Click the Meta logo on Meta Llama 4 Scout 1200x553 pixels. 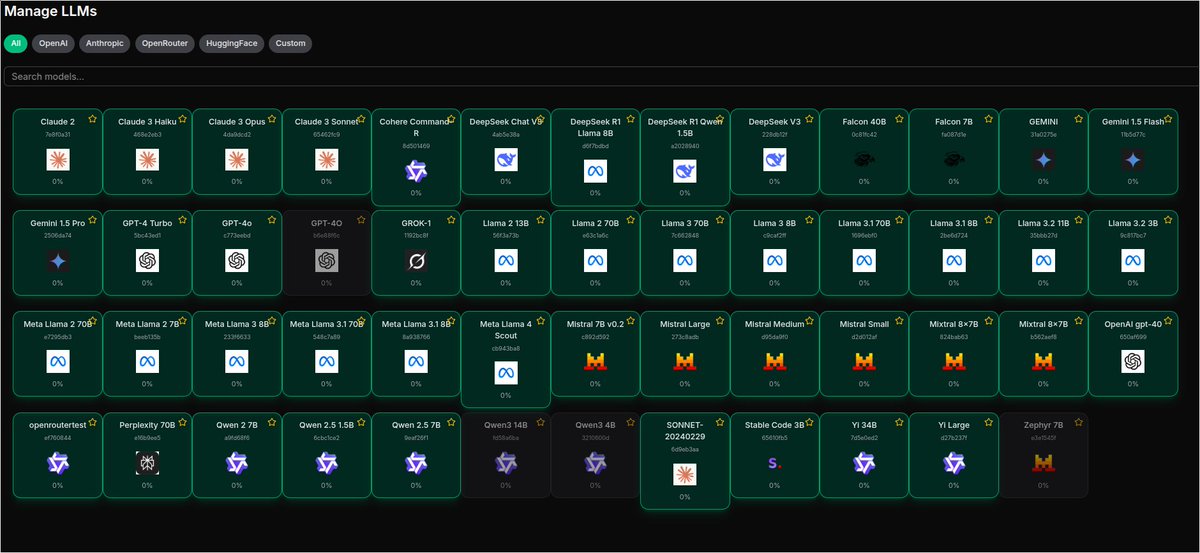point(506,374)
